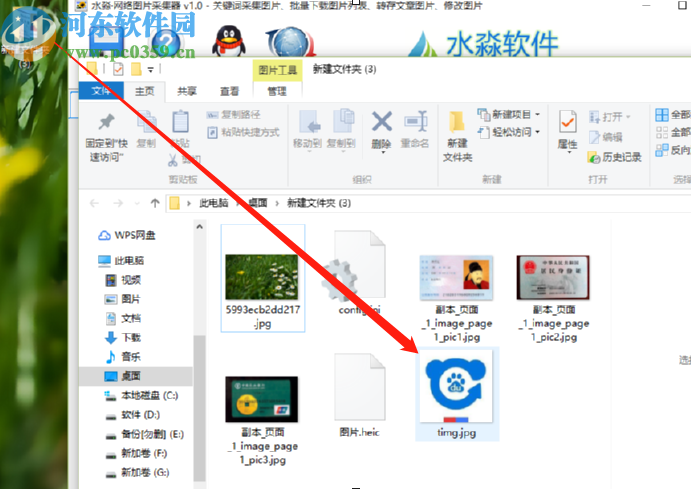Open Documents in the navigation pane
This screenshot has height=489, width=691.
pos(123,319)
